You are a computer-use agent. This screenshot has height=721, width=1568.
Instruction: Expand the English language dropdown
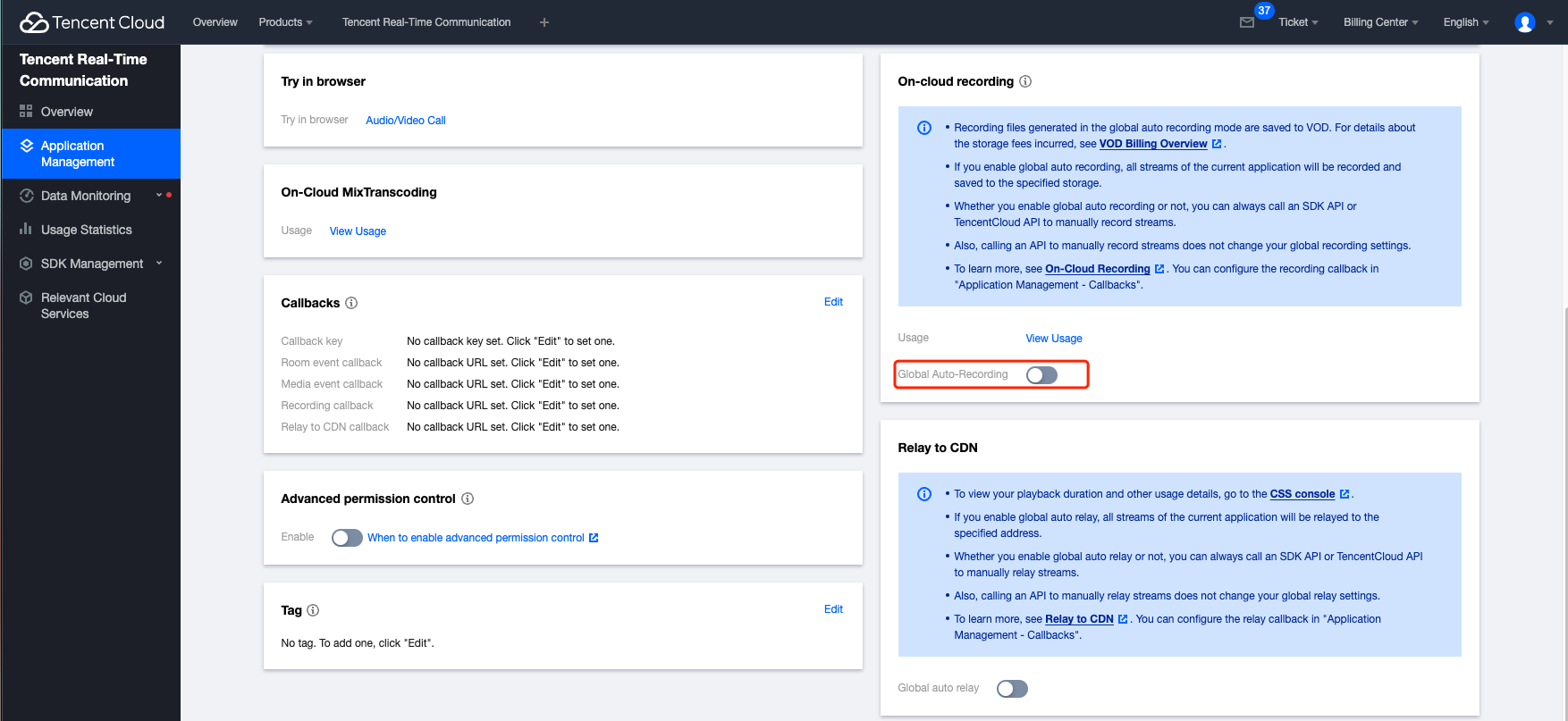point(1465,22)
